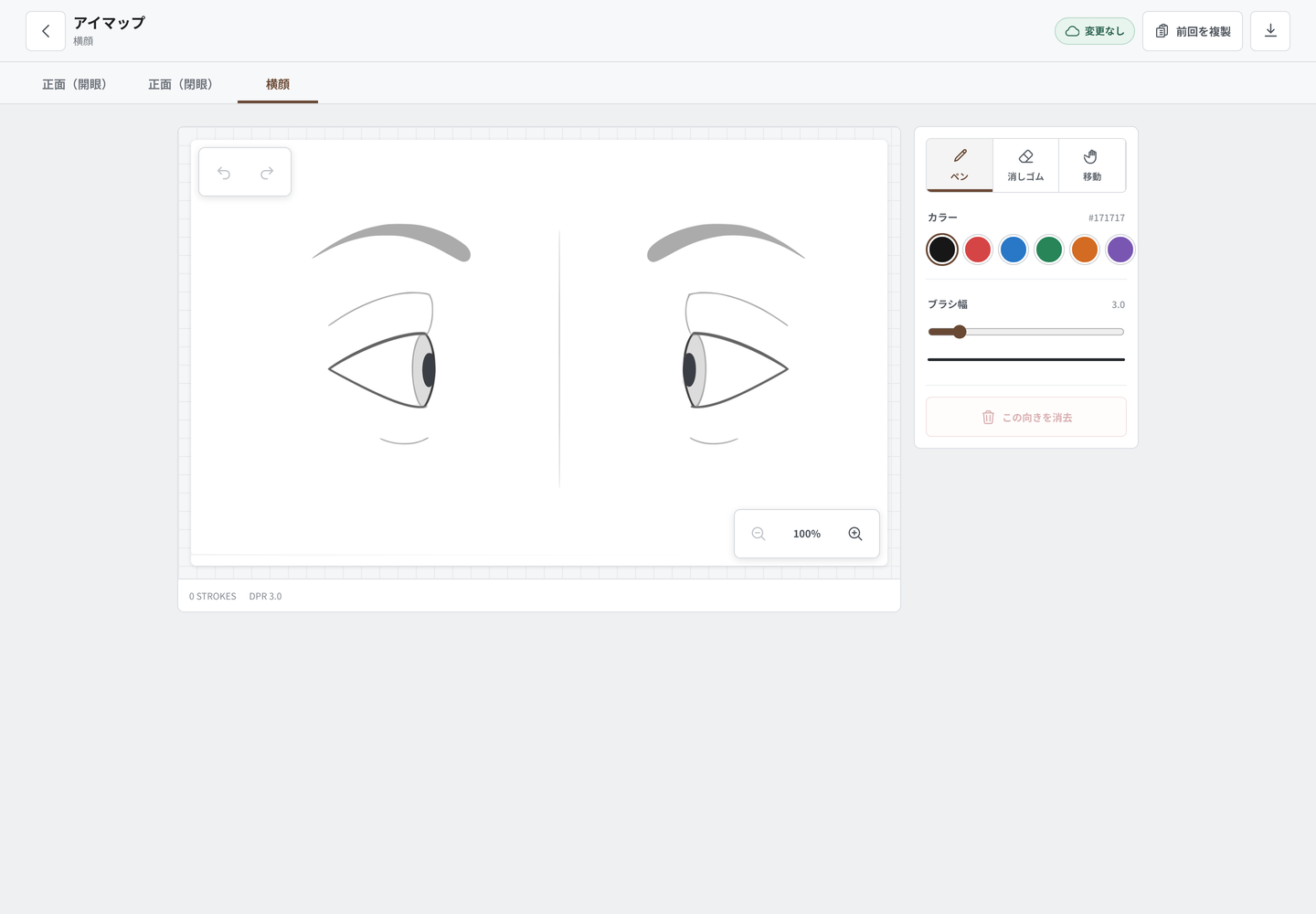Click the この向きを消去 button
The image size is (1316, 914).
[x=1026, y=417]
